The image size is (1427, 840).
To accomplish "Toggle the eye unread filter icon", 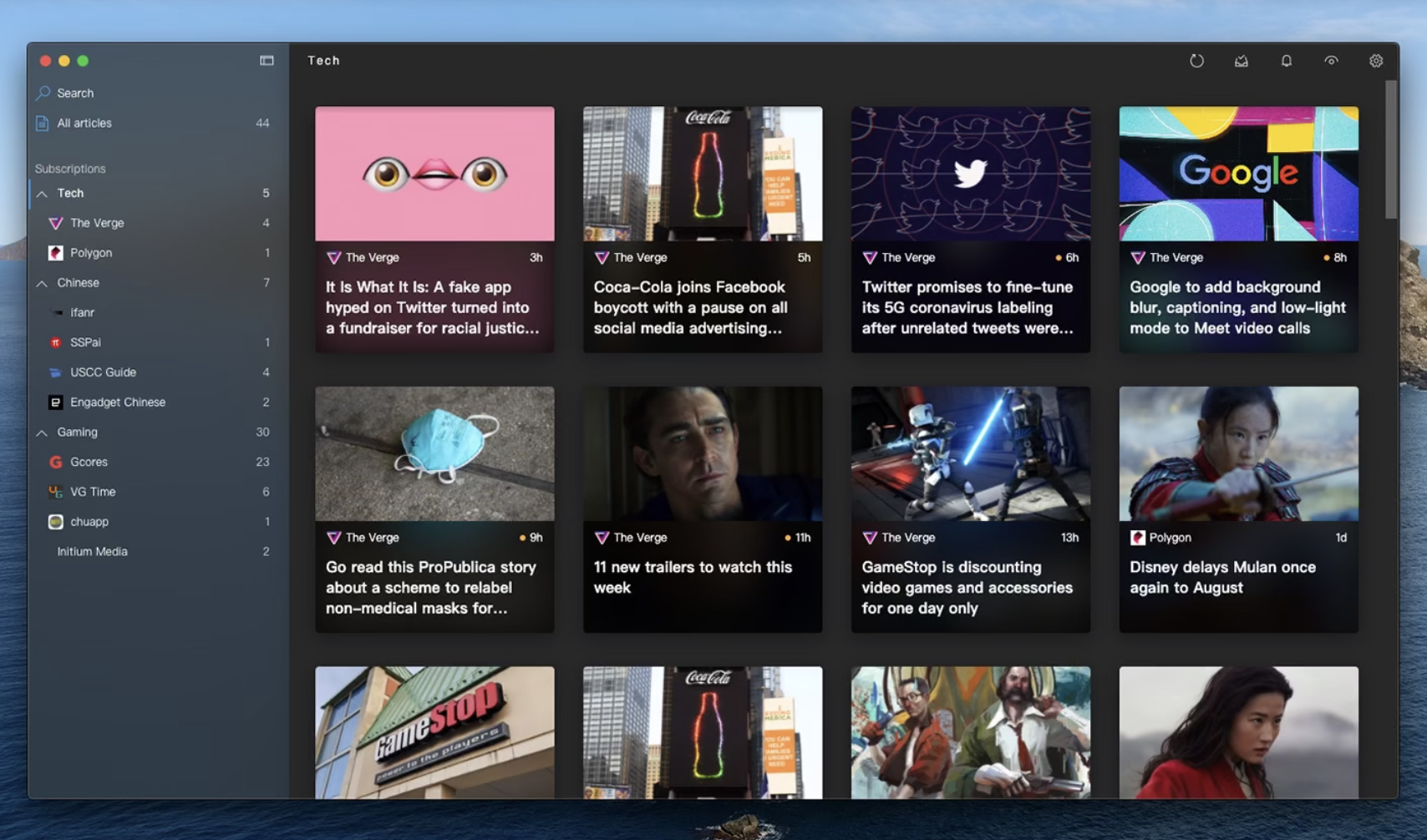I will click(x=1331, y=60).
